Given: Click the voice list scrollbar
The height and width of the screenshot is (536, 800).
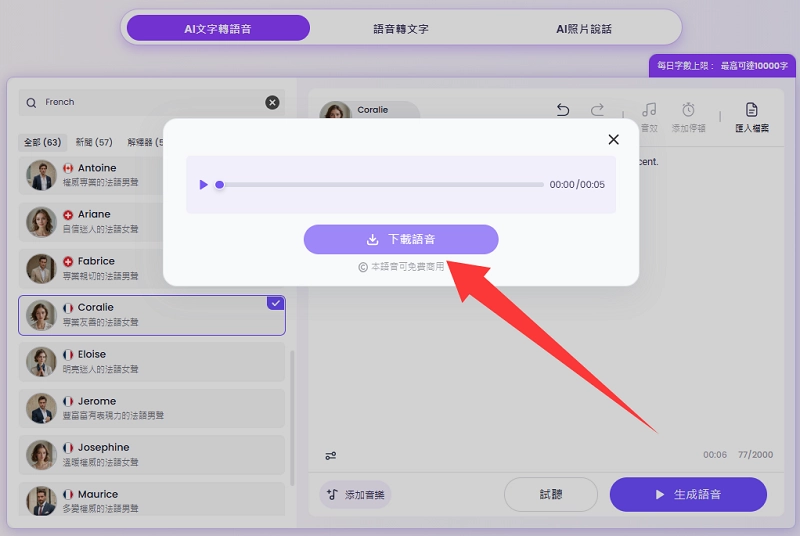Looking at the screenshot, I should (x=292, y=418).
